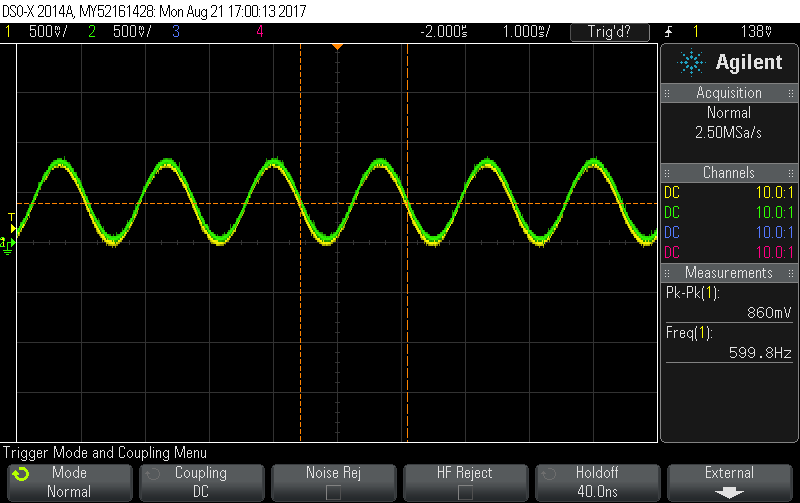Click the magenta channel 4 DC 10.0:1 row
Screen dimensions: 800x503
click(729, 253)
